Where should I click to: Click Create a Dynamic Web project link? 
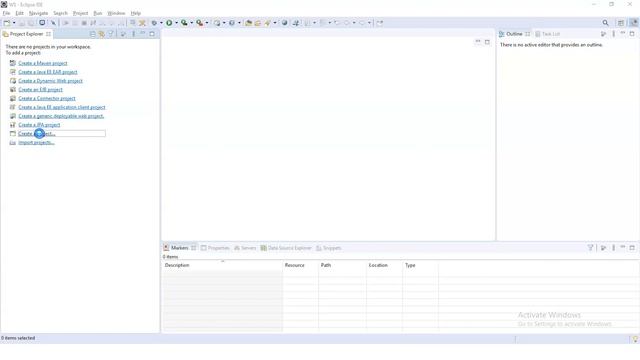click(50, 81)
